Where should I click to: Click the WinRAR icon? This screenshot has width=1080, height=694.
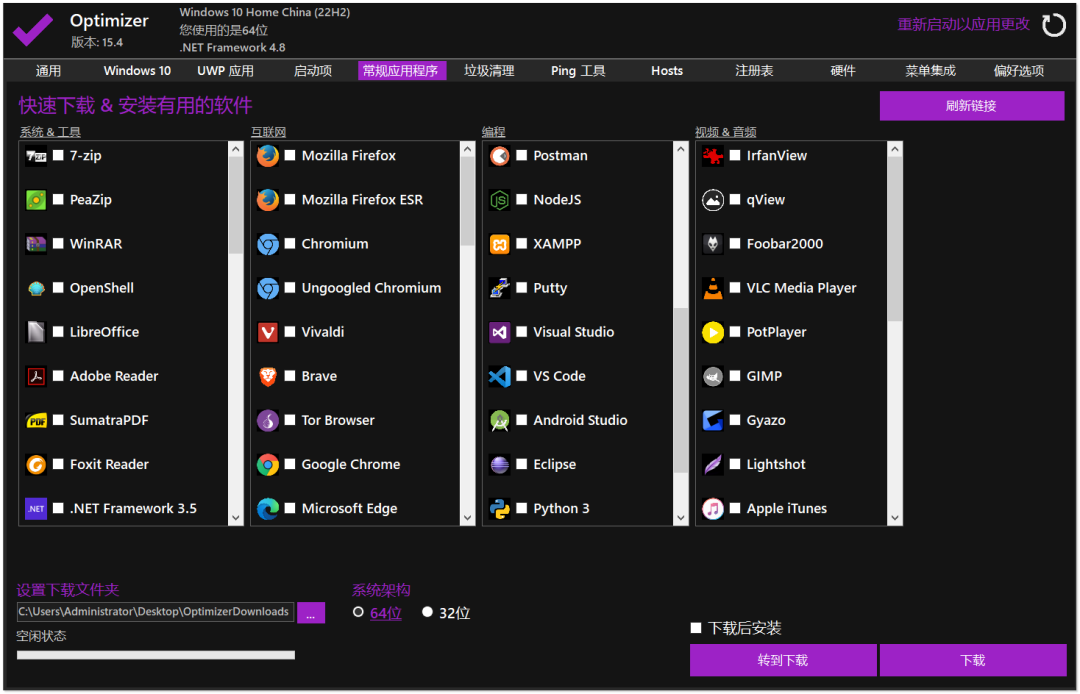click(x=36, y=244)
